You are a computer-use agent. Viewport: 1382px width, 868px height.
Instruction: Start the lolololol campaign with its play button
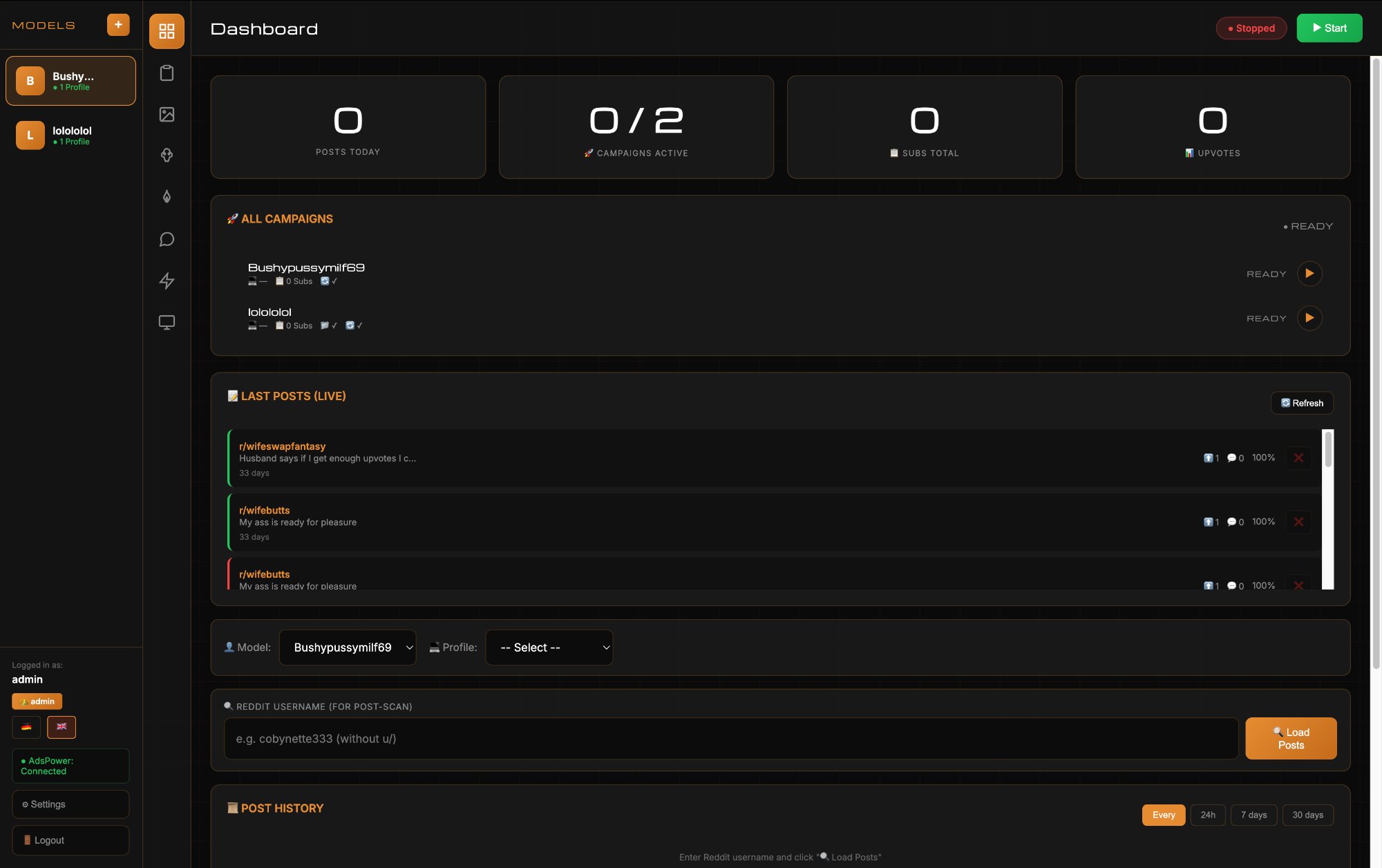(x=1309, y=318)
